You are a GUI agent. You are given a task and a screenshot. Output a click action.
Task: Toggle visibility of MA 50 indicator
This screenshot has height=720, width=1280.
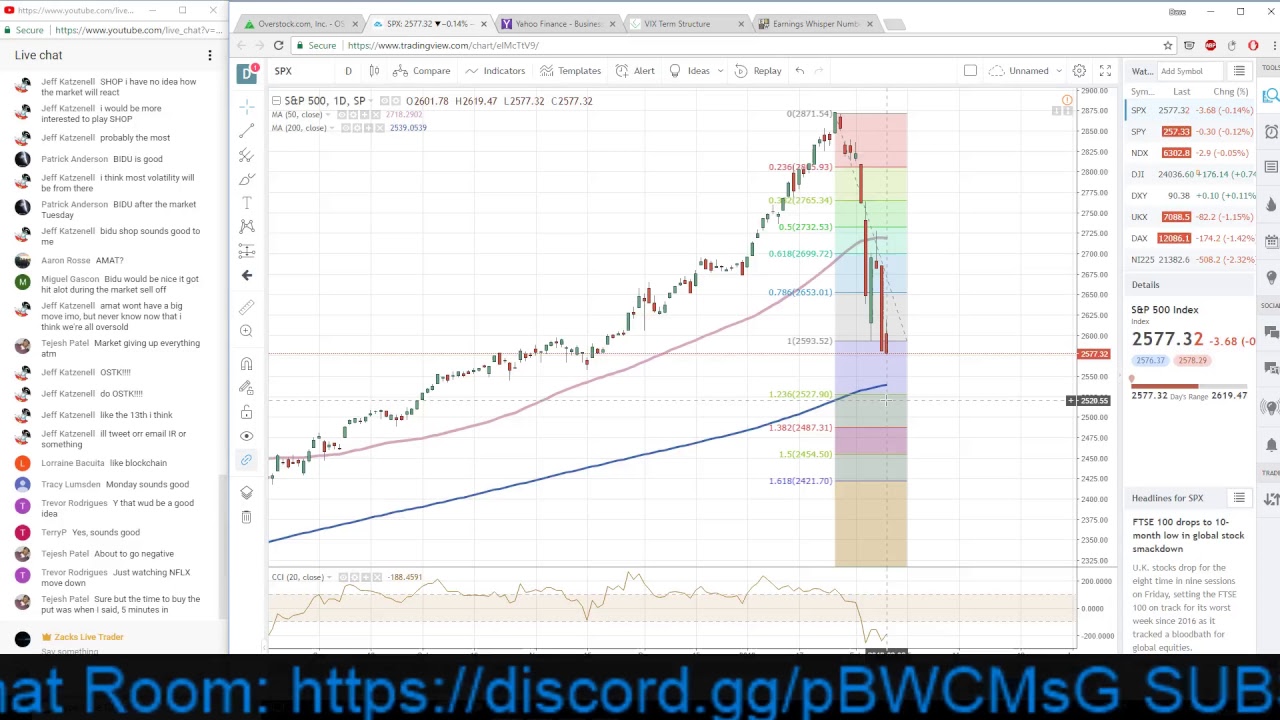coord(342,115)
